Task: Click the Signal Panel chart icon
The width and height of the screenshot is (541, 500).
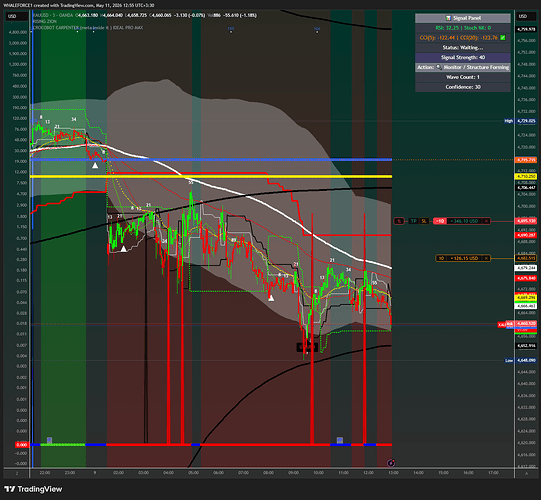Action: coord(448,18)
